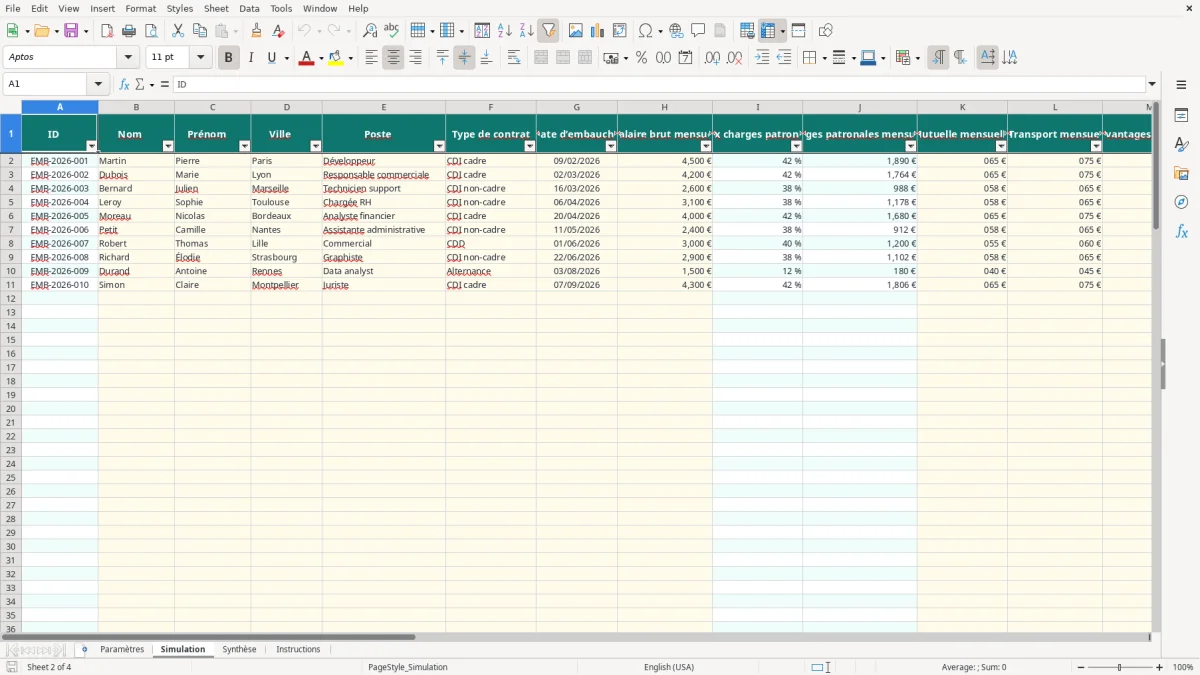
Task: Switch to the Paramètres sheet tab
Action: pos(122,649)
